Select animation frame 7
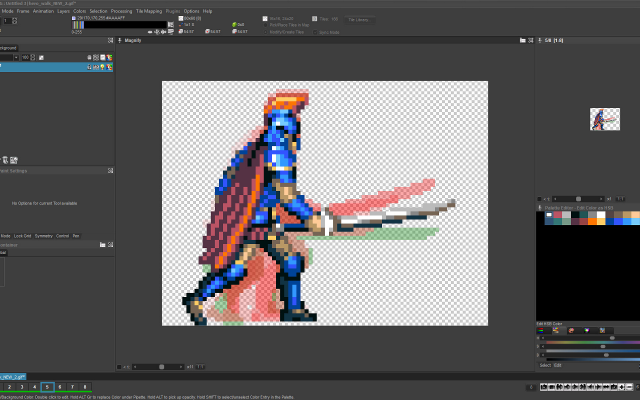Image resolution: width=640 pixels, height=400 pixels. [x=72, y=387]
